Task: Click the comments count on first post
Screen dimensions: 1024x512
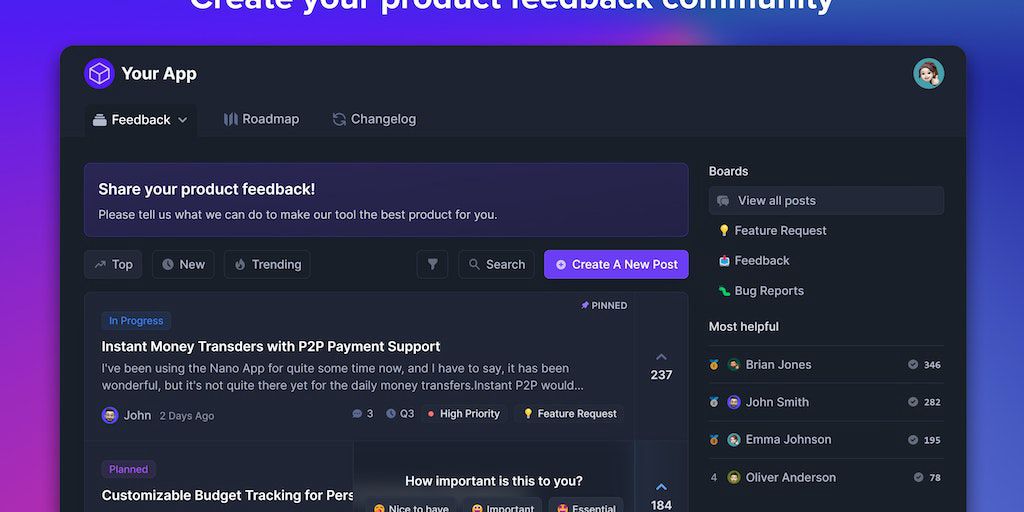Action: click(x=362, y=414)
